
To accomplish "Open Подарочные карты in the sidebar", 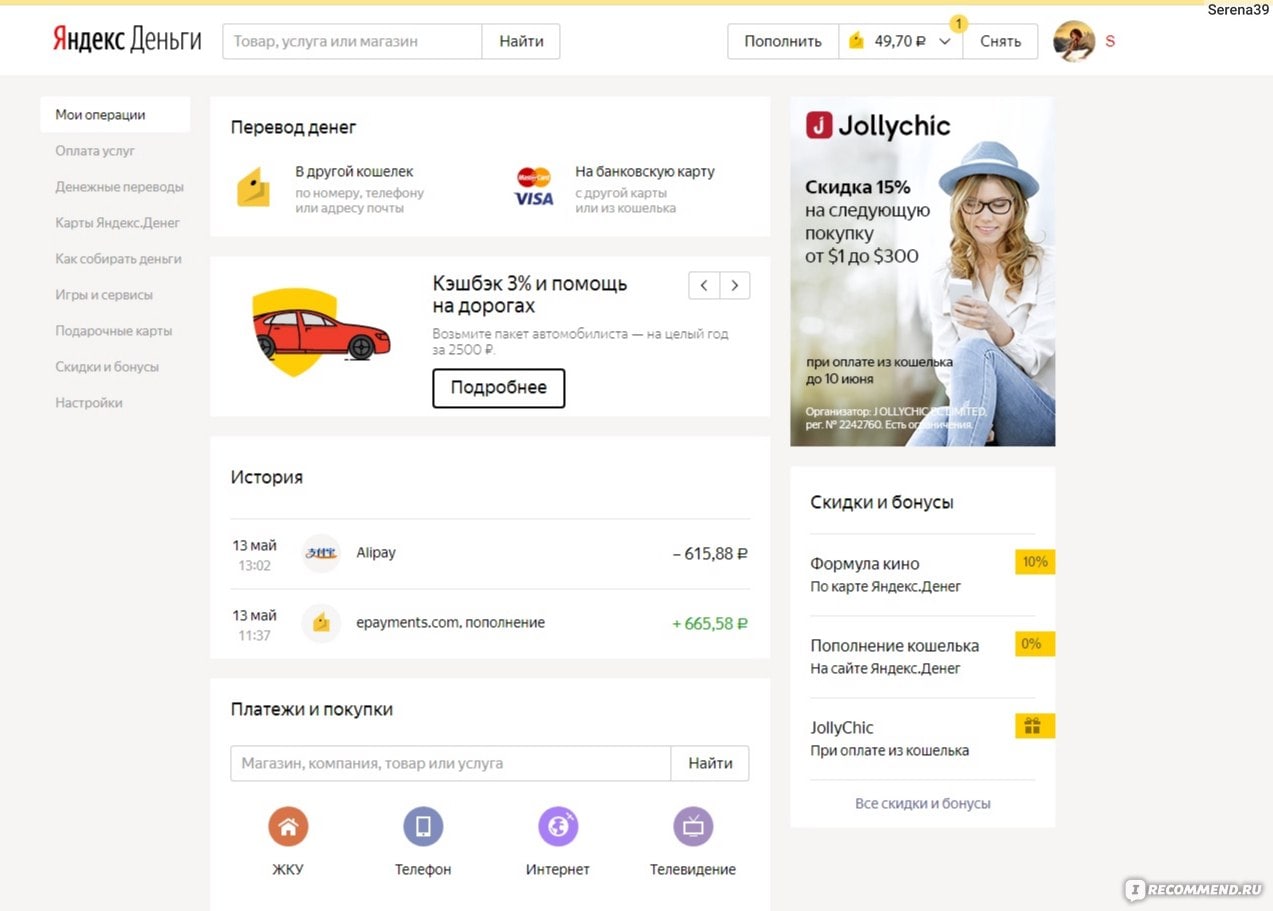I will click(114, 331).
